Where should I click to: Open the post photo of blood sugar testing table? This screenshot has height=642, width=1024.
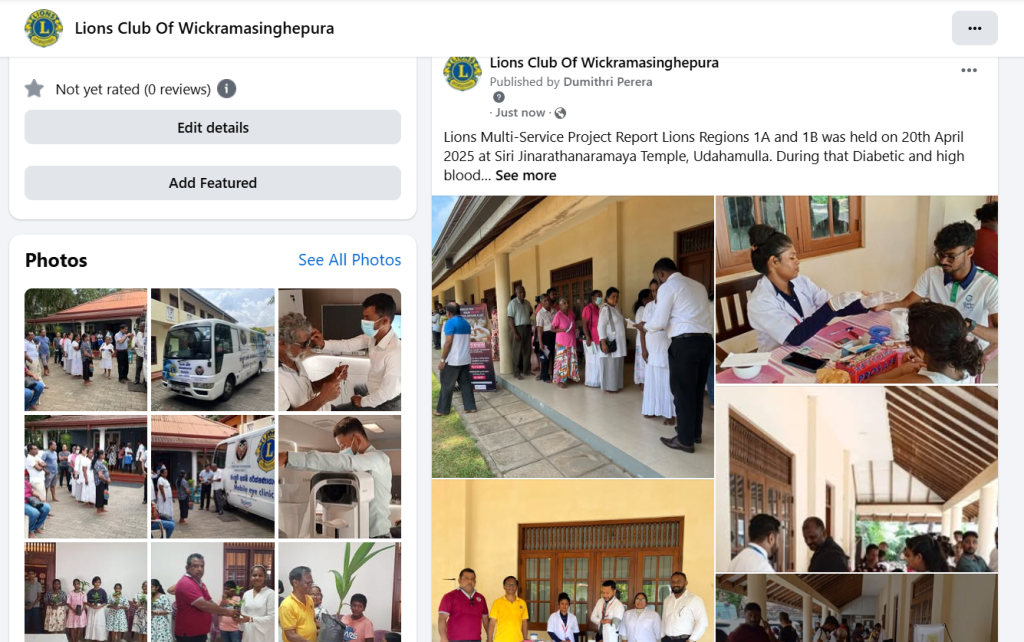point(857,289)
